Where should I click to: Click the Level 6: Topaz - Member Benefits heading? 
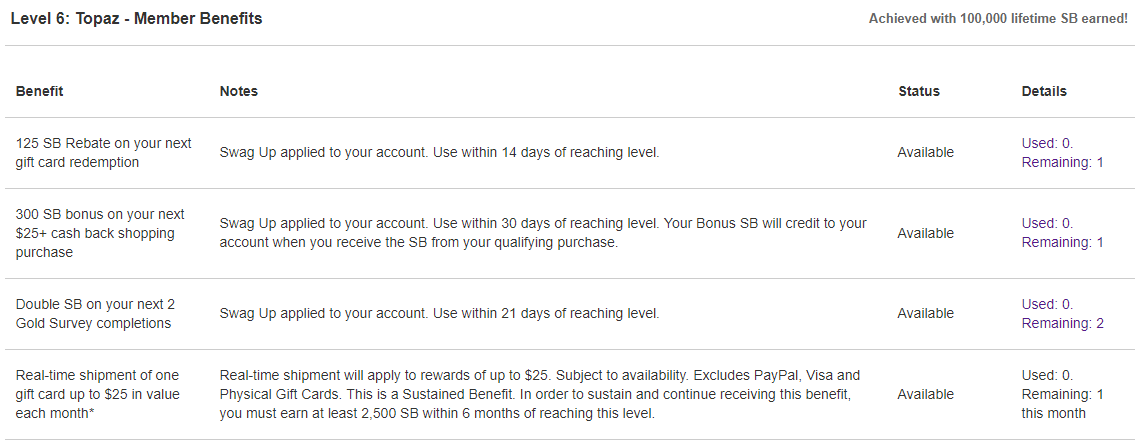[x=136, y=19]
